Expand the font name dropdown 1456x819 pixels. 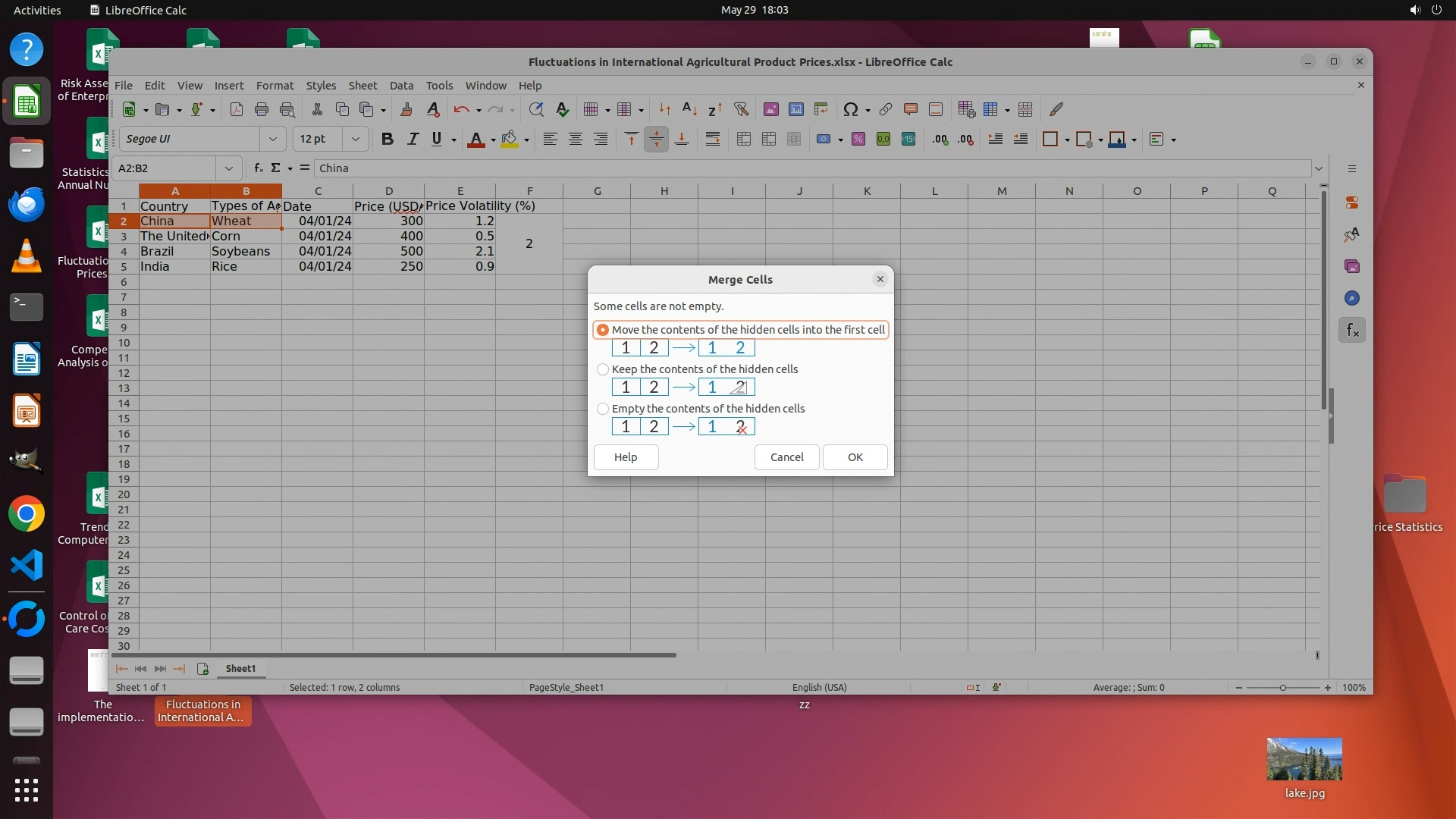[272, 139]
